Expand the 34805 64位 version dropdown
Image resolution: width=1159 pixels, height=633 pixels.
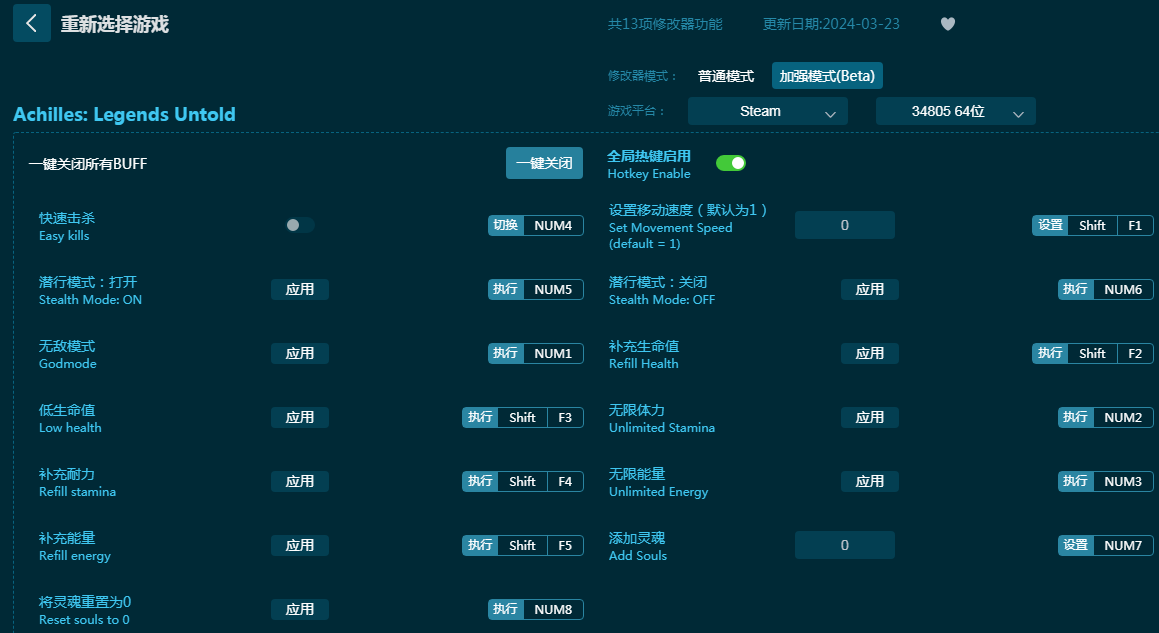click(956, 111)
